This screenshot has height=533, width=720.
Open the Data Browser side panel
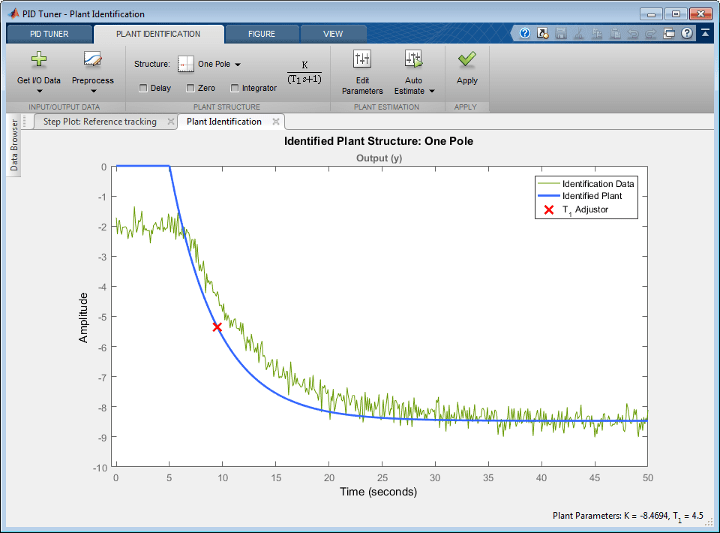[14, 146]
